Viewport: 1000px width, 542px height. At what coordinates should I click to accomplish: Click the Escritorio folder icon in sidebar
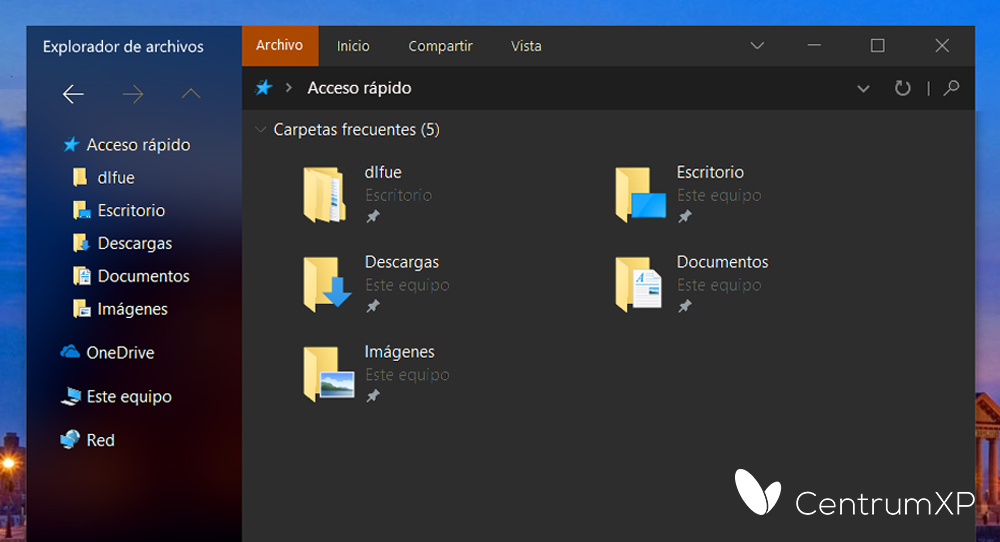tap(82, 210)
